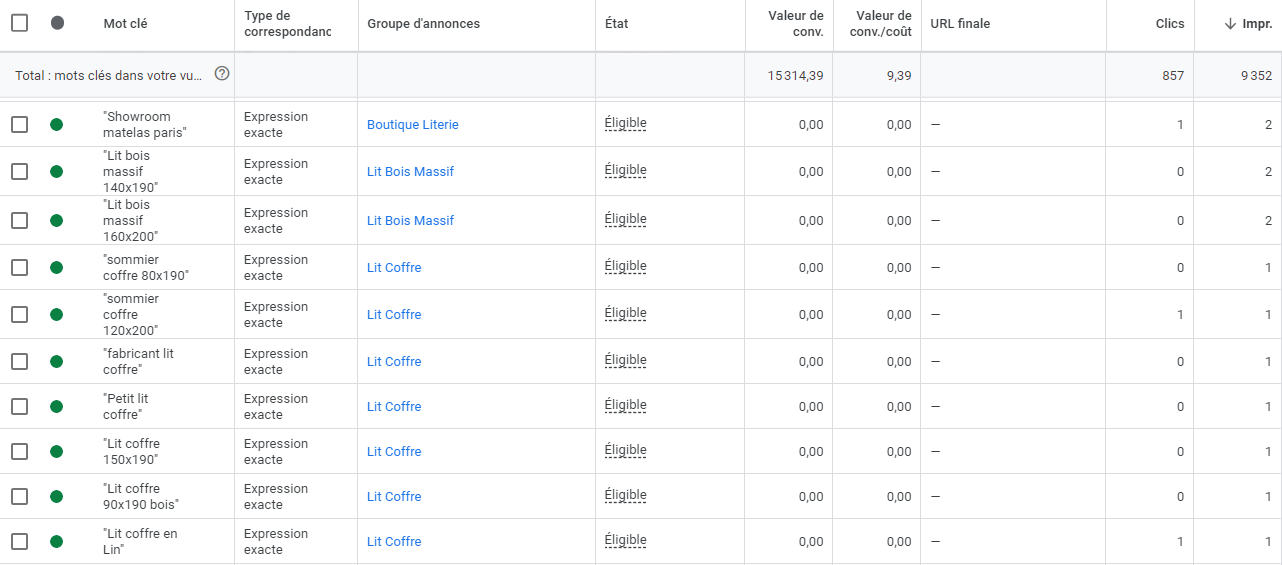The height and width of the screenshot is (565, 1282).
Task: Click the Groupe d'annonces column header
Action: click(x=423, y=24)
